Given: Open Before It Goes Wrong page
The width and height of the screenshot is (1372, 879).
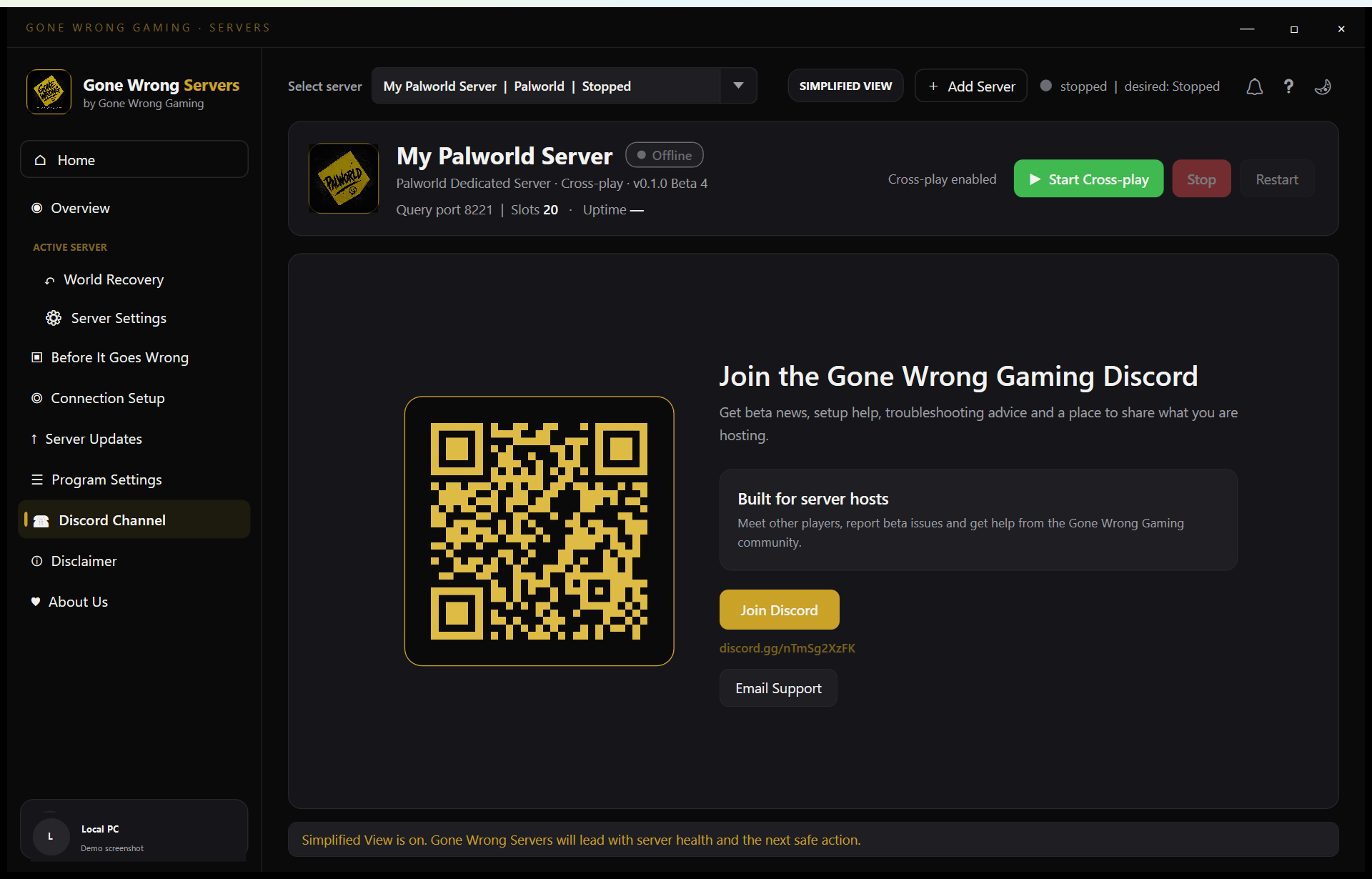Looking at the screenshot, I should (134, 357).
